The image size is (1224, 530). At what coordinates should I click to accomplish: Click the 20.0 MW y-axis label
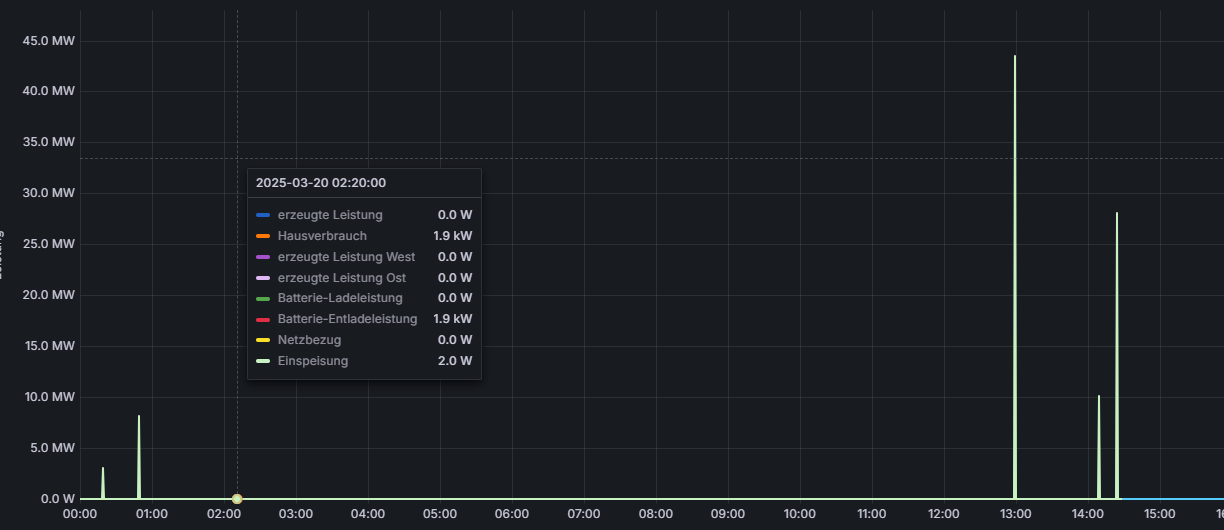49,295
